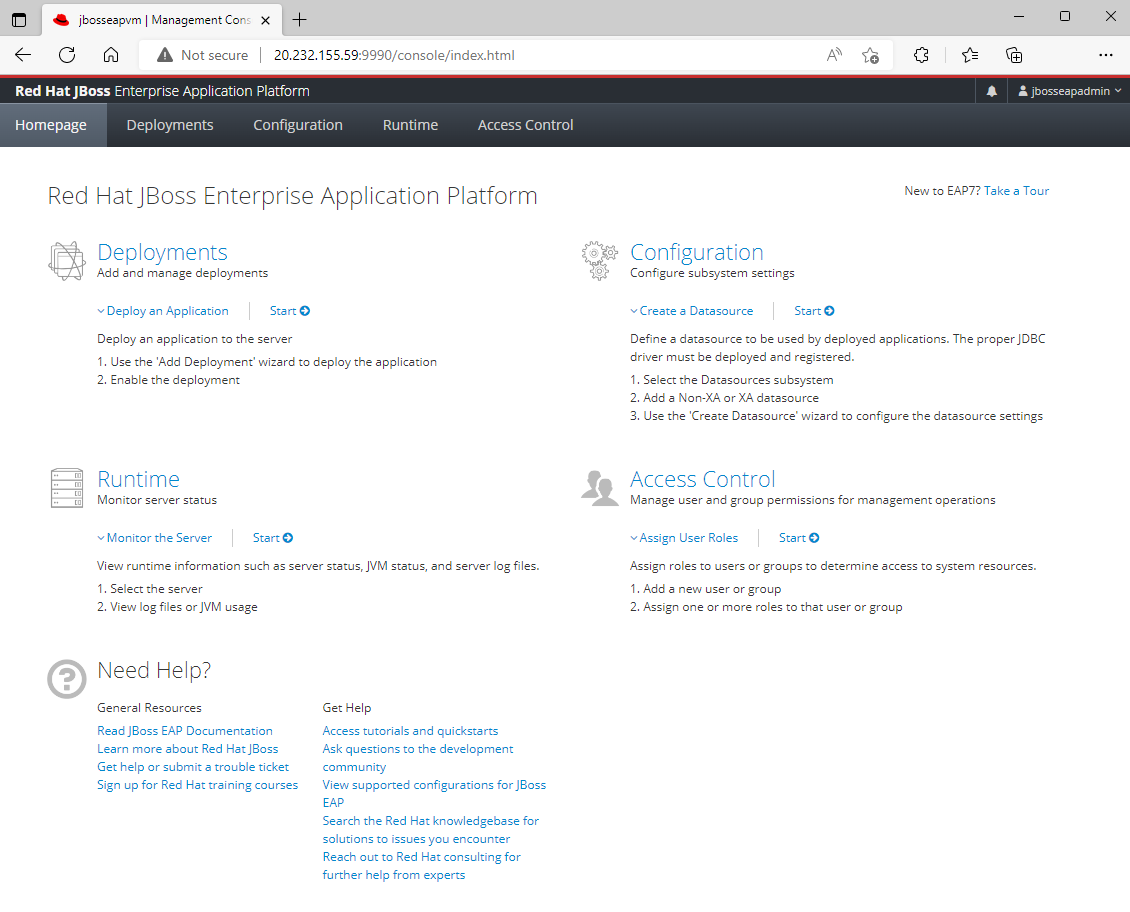Viewport: 1130px width, 912px height.
Task: Click Search the Red Hat knowledgebase link
Action: [x=430, y=829]
